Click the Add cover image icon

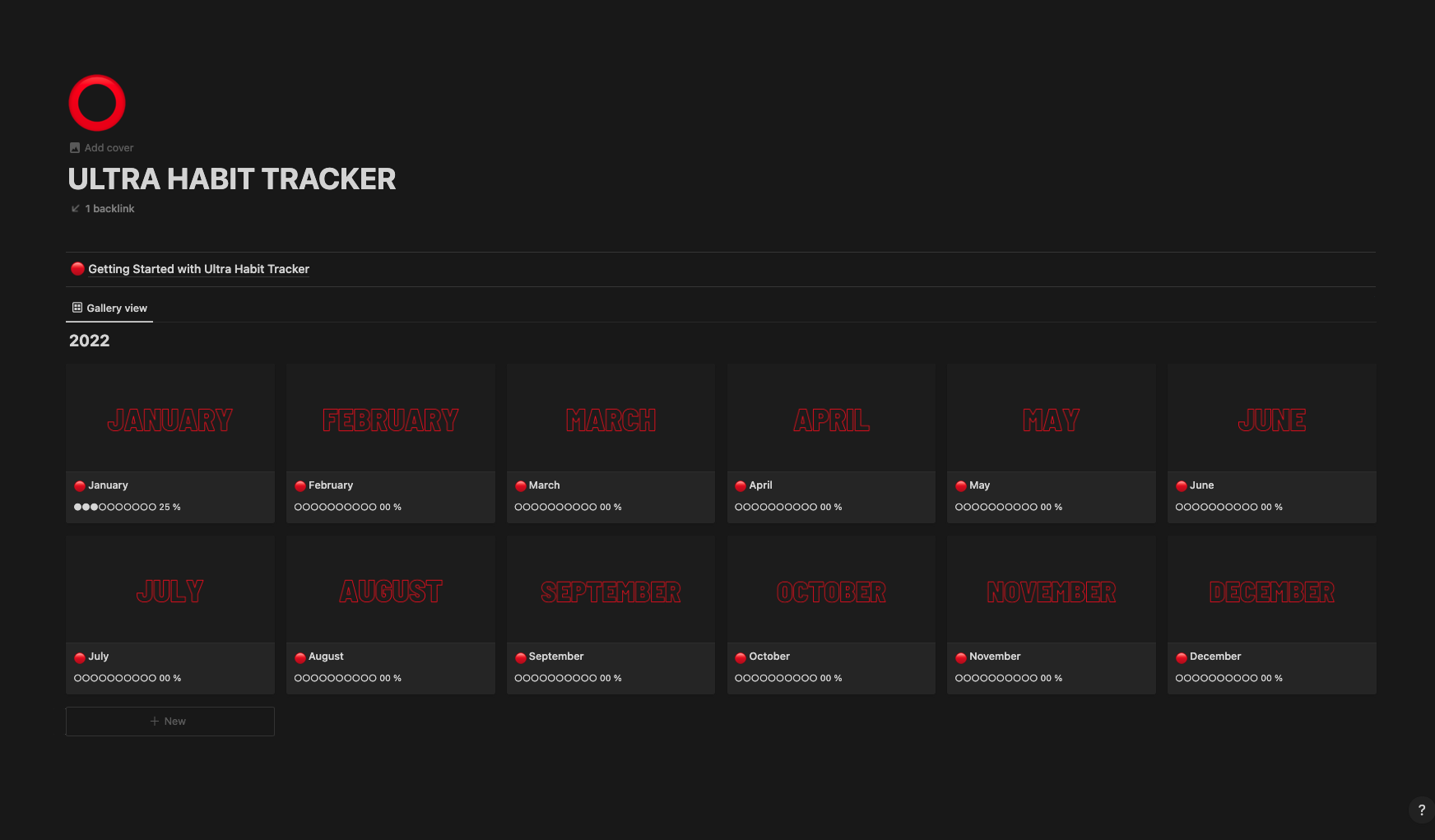[x=75, y=147]
